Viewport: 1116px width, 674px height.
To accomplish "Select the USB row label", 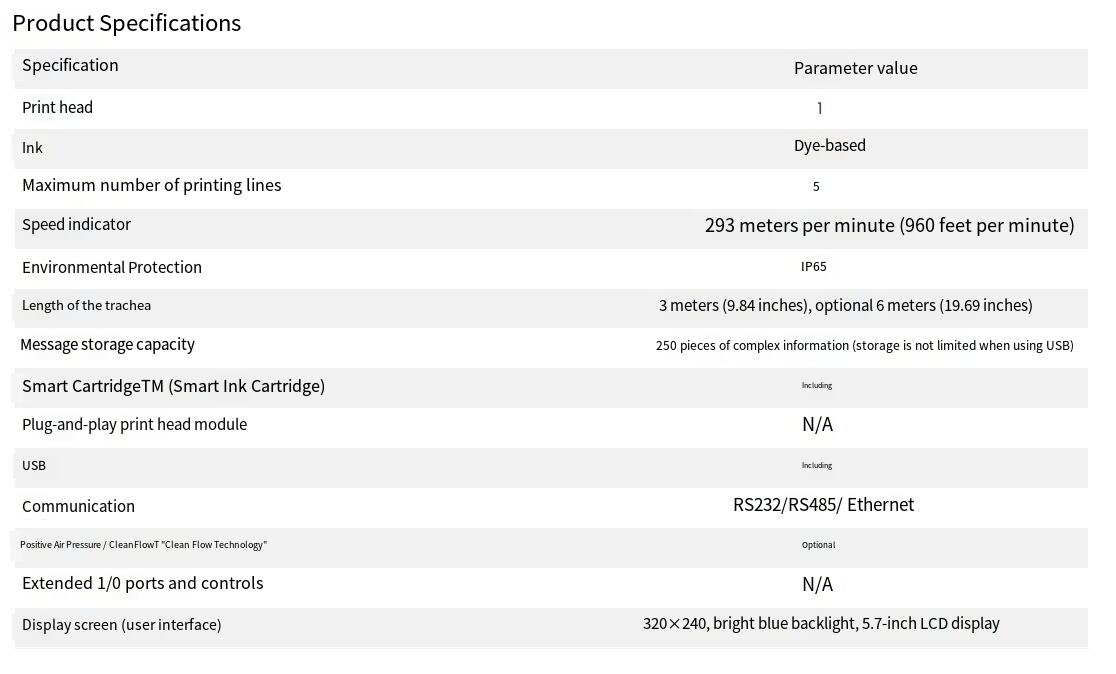I will (x=34, y=465).
